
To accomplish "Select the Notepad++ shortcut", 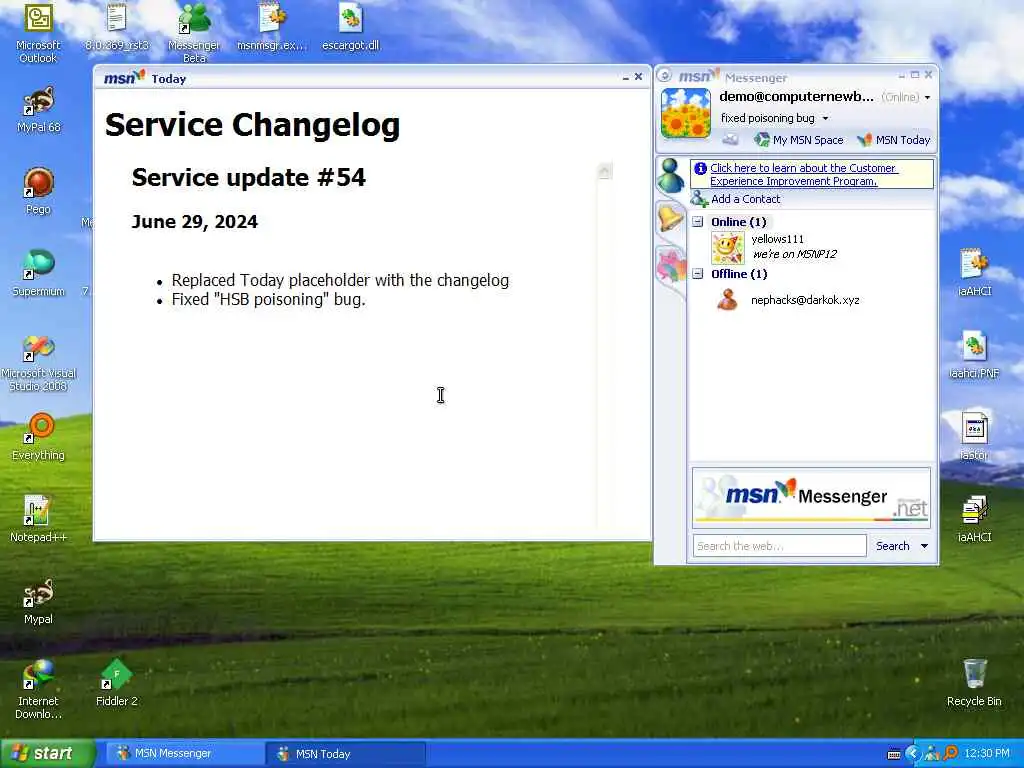I will tap(39, 519).
